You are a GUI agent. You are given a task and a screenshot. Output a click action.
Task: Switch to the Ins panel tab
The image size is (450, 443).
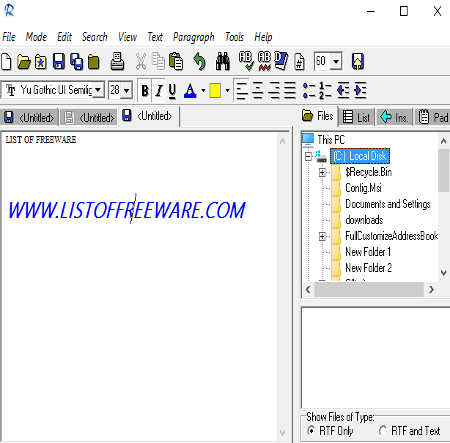point(394,117)
